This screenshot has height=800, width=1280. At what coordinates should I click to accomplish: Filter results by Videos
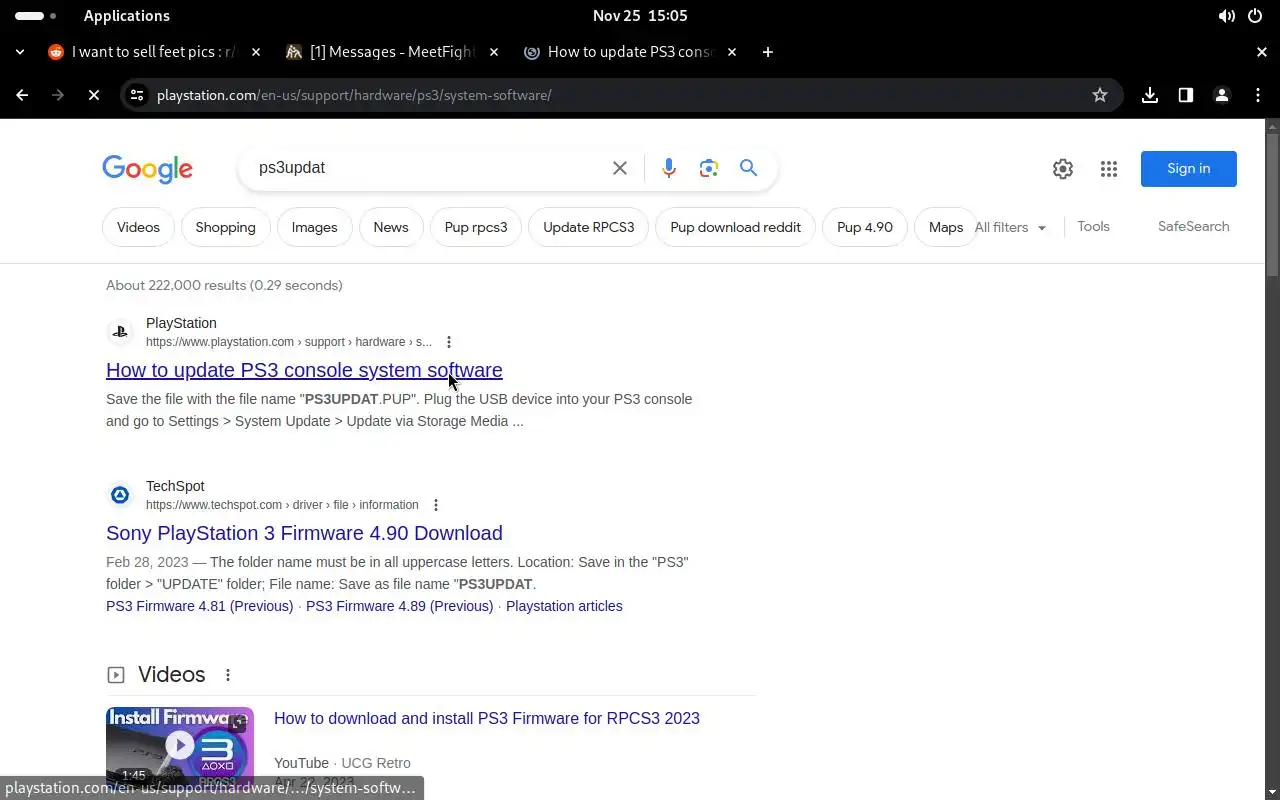pos(138,227)
